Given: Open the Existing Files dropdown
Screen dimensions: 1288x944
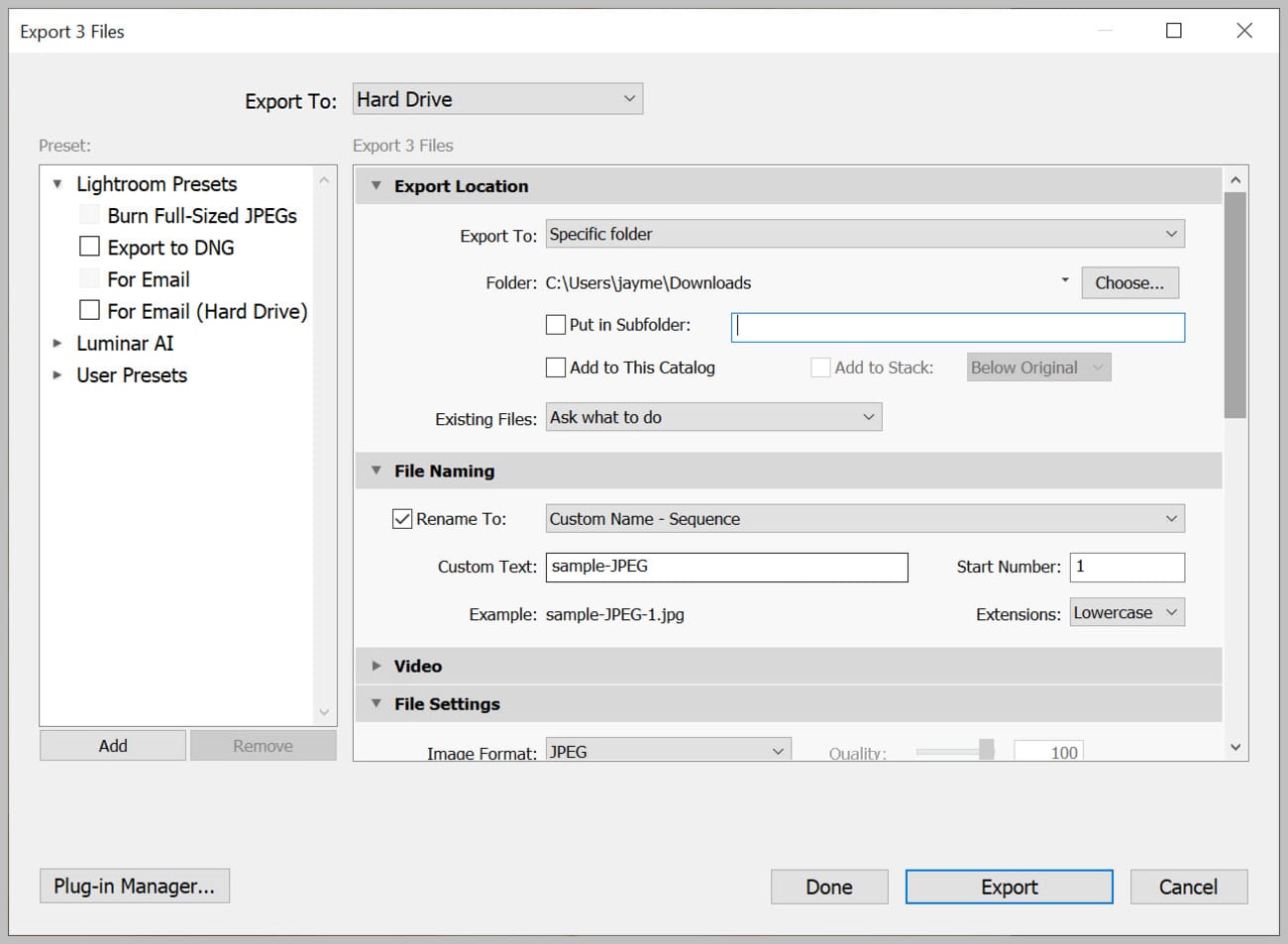Looking at the screenshot, I should [x=711, y=417].
